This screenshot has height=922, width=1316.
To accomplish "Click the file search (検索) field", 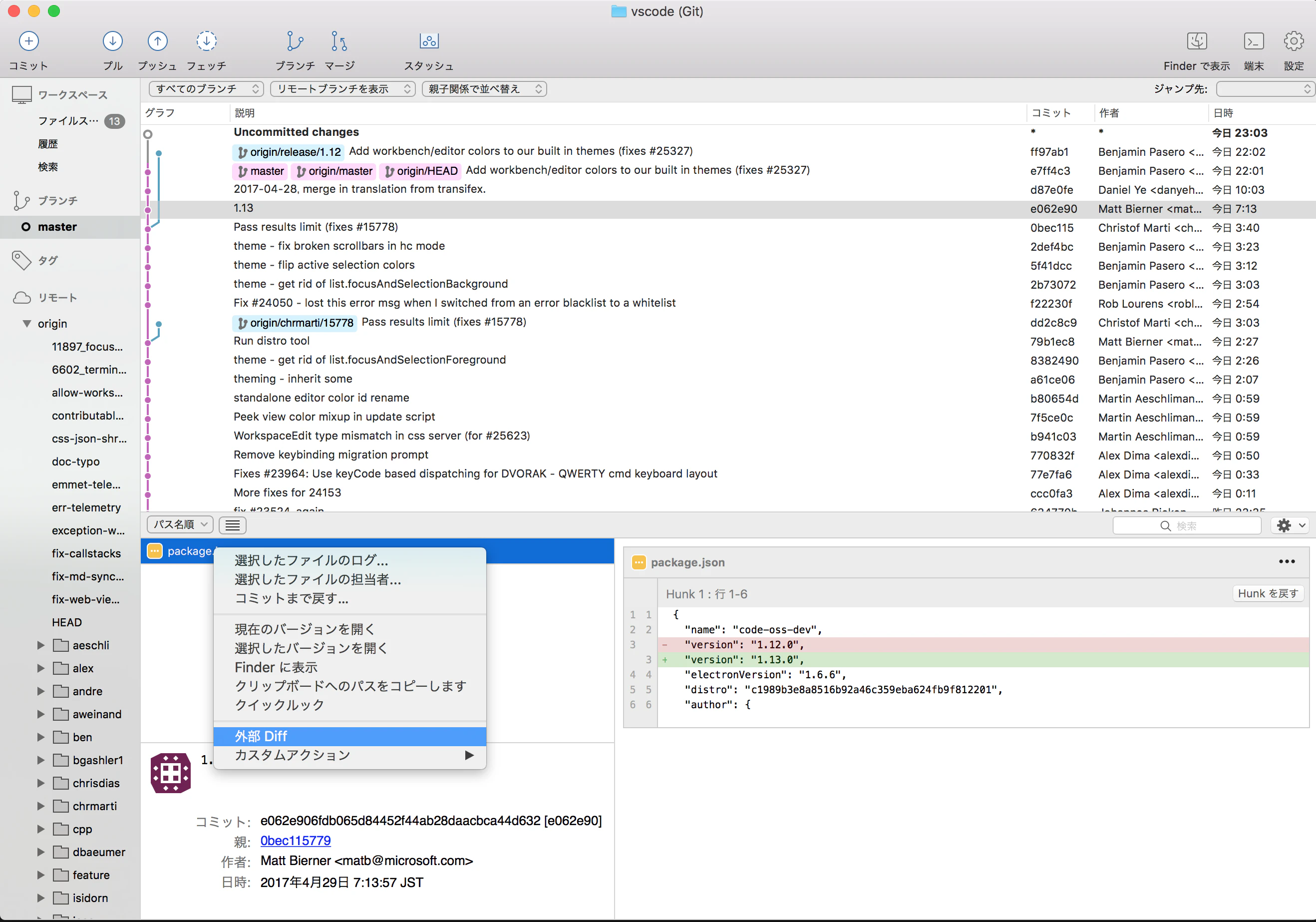I will pos(1187,525).
